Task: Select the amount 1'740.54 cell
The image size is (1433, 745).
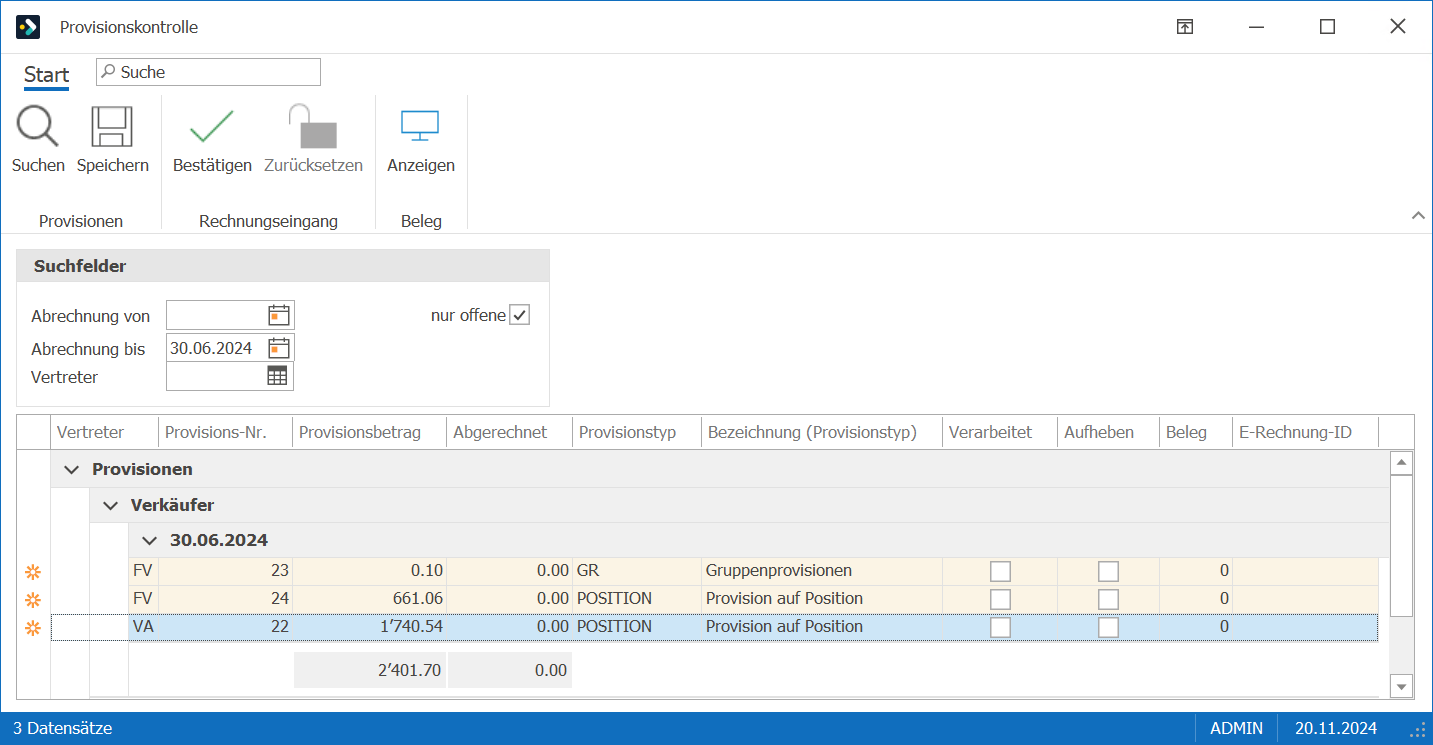Action: coord(369,627)
